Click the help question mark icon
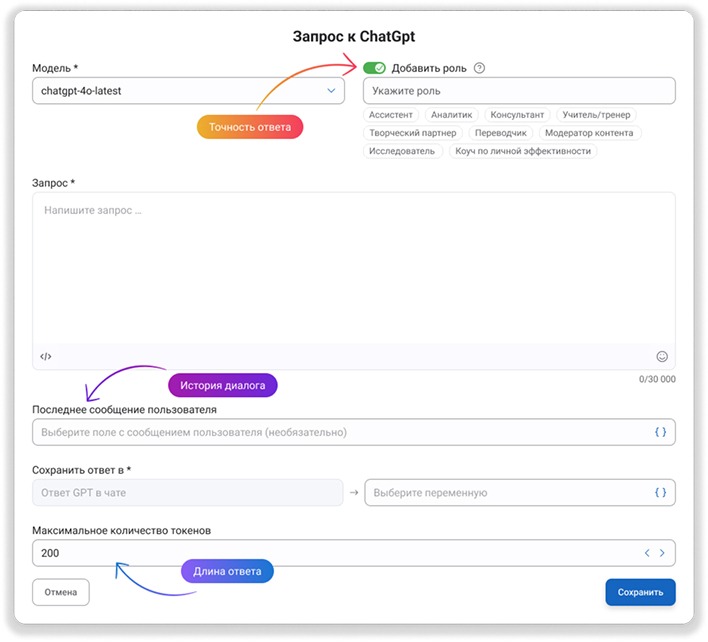The height and width of the screenshot is (642, 708). (x=480, y=69)
